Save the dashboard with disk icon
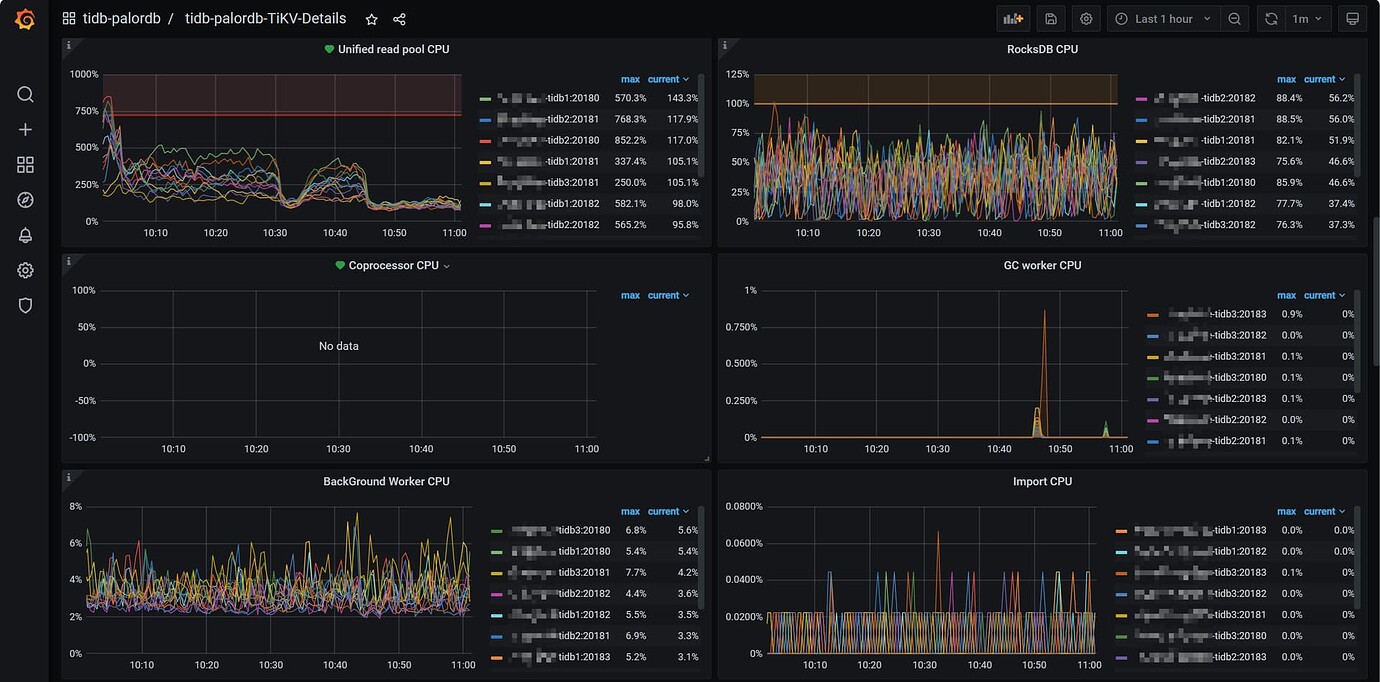This screenshot has width=1380, height=682. [1050, 19]
